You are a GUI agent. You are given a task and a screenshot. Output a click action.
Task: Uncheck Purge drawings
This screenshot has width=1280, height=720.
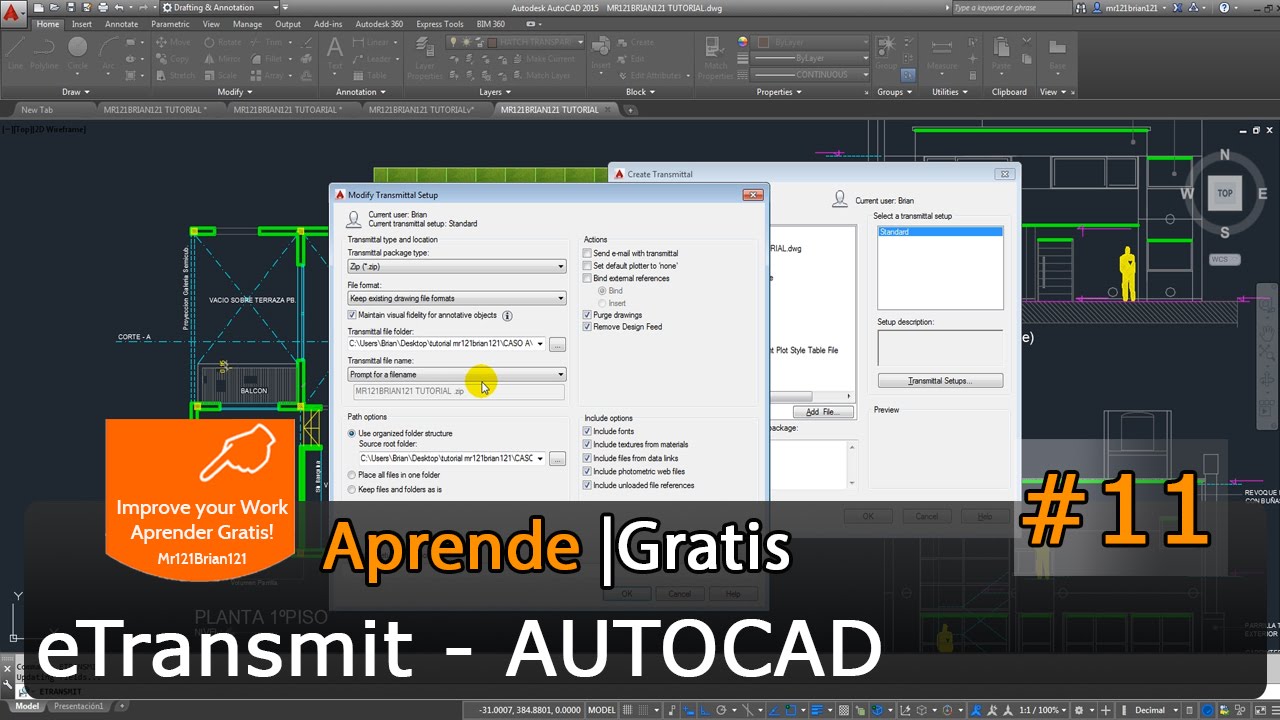(x=588, y=315)
